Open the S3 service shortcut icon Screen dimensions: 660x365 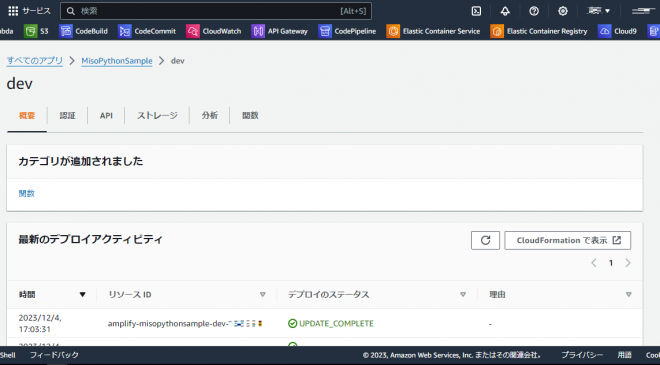pos(30,31)
